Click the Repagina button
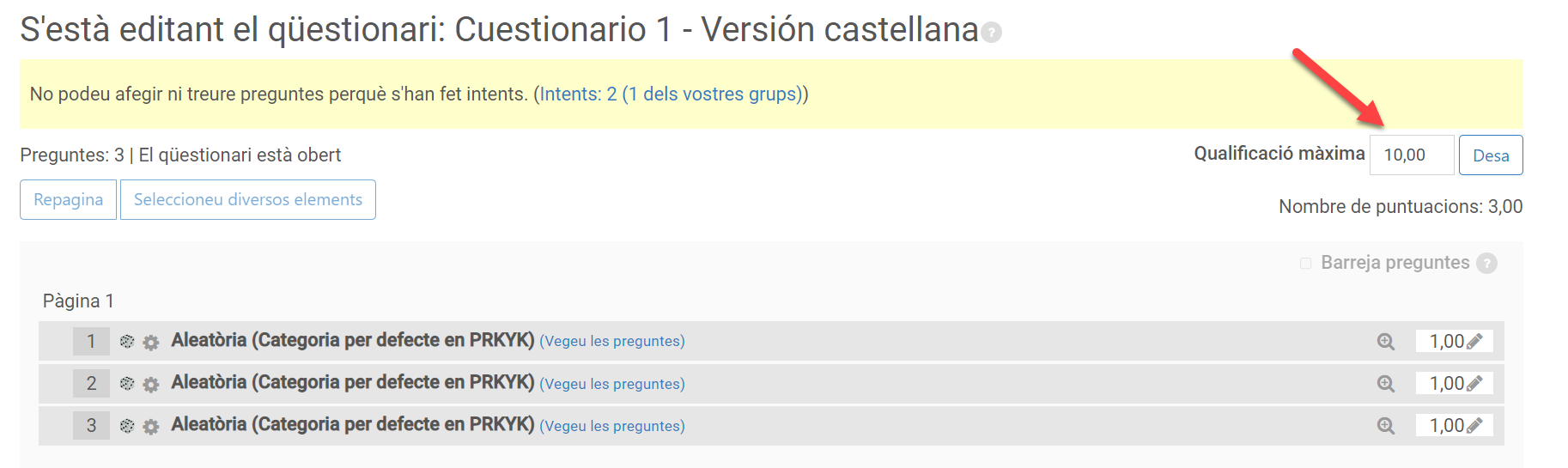The image size is (1568, 468). click(x=68, y=199)
